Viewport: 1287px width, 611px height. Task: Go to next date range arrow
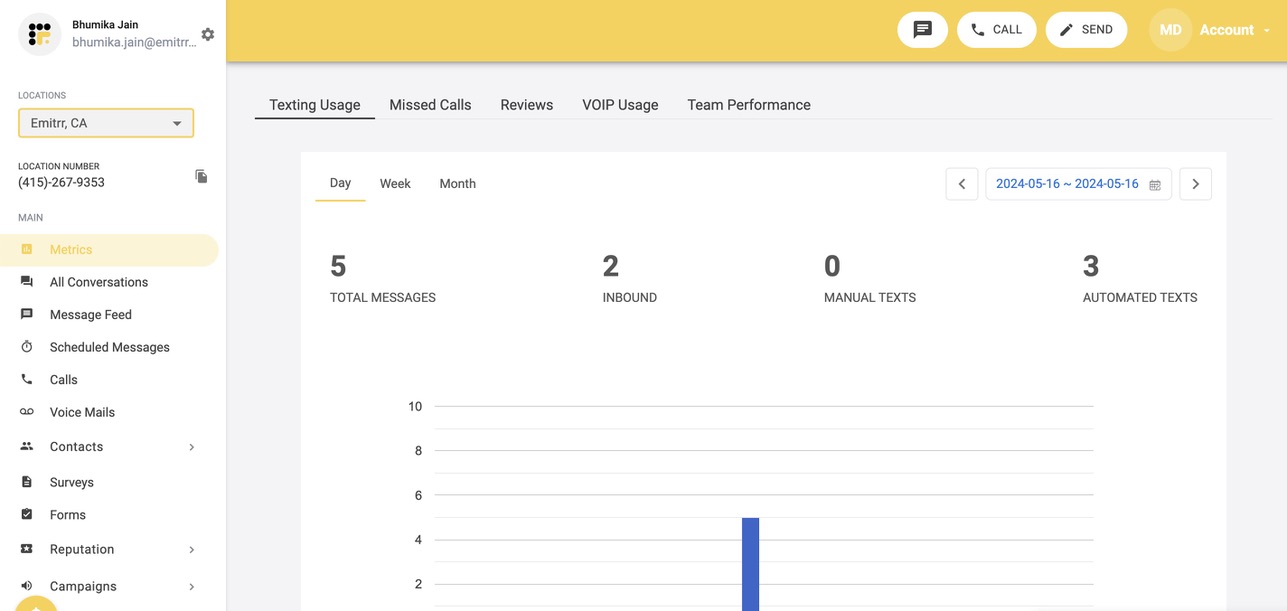[1195, 184]
